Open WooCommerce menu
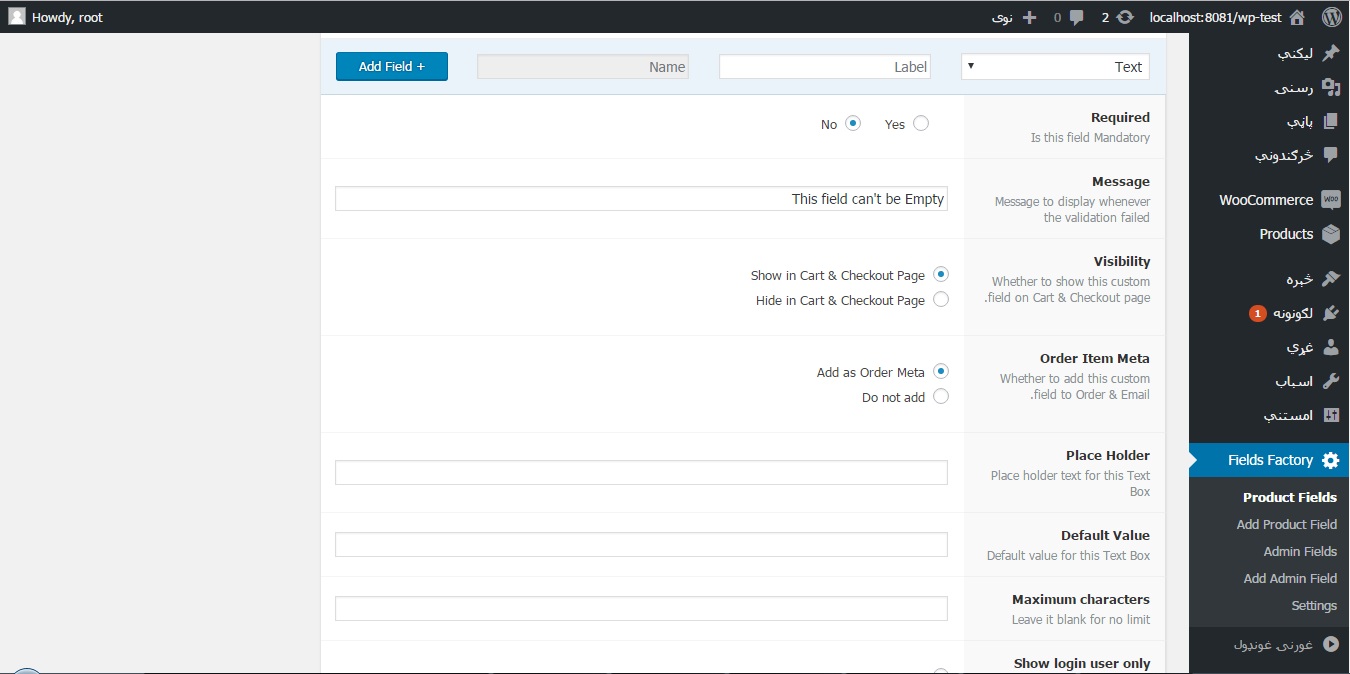1350x674 pixels. [1269, 200]
